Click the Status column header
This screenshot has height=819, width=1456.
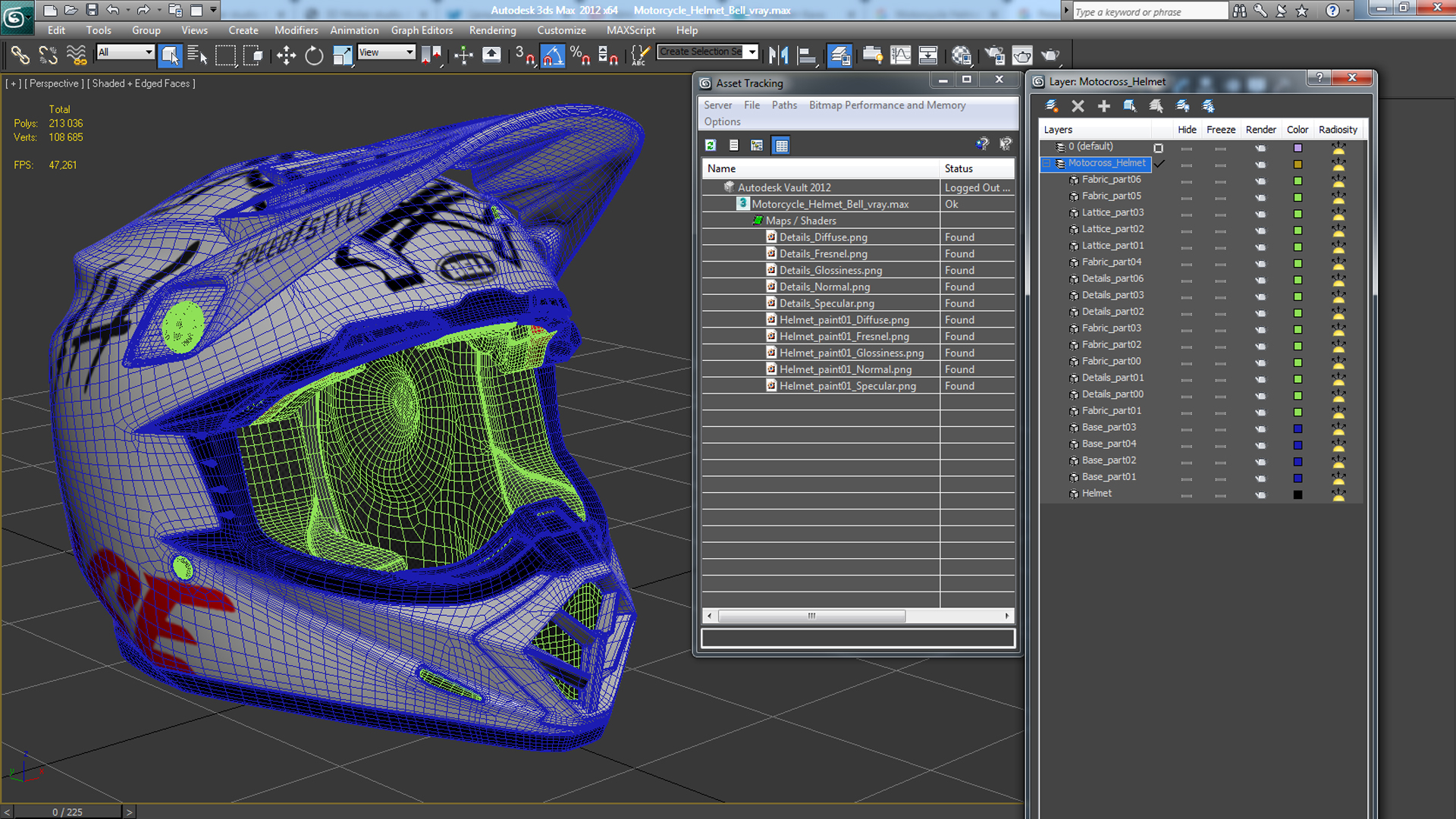(x=977, y=168)
